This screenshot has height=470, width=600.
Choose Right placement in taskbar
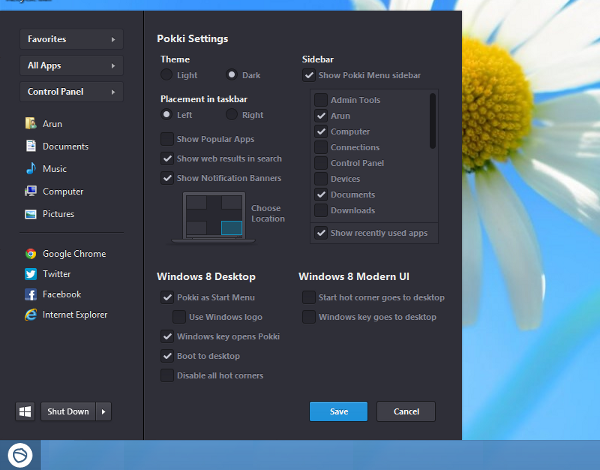coord(232,114)
